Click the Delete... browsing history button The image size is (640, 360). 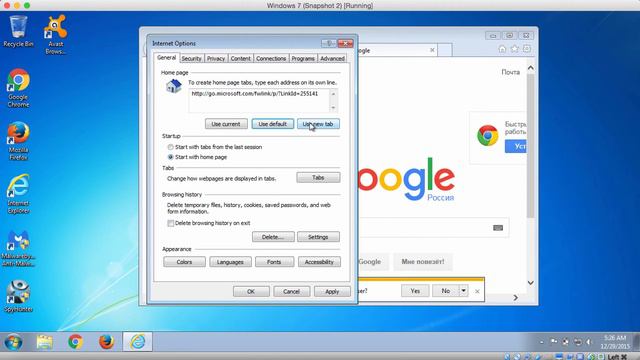273,237
